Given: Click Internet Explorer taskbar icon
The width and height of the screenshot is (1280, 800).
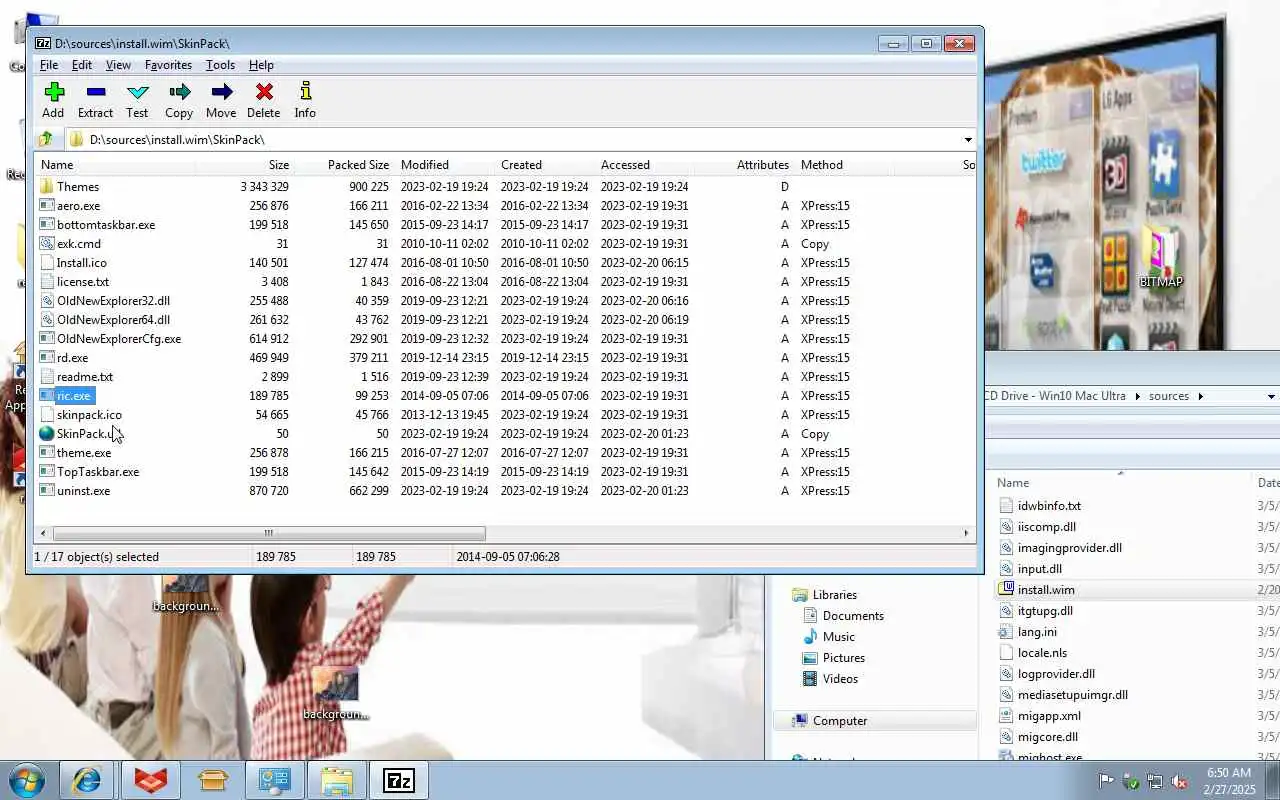Looking at the screenshot, I should point(86,780).
